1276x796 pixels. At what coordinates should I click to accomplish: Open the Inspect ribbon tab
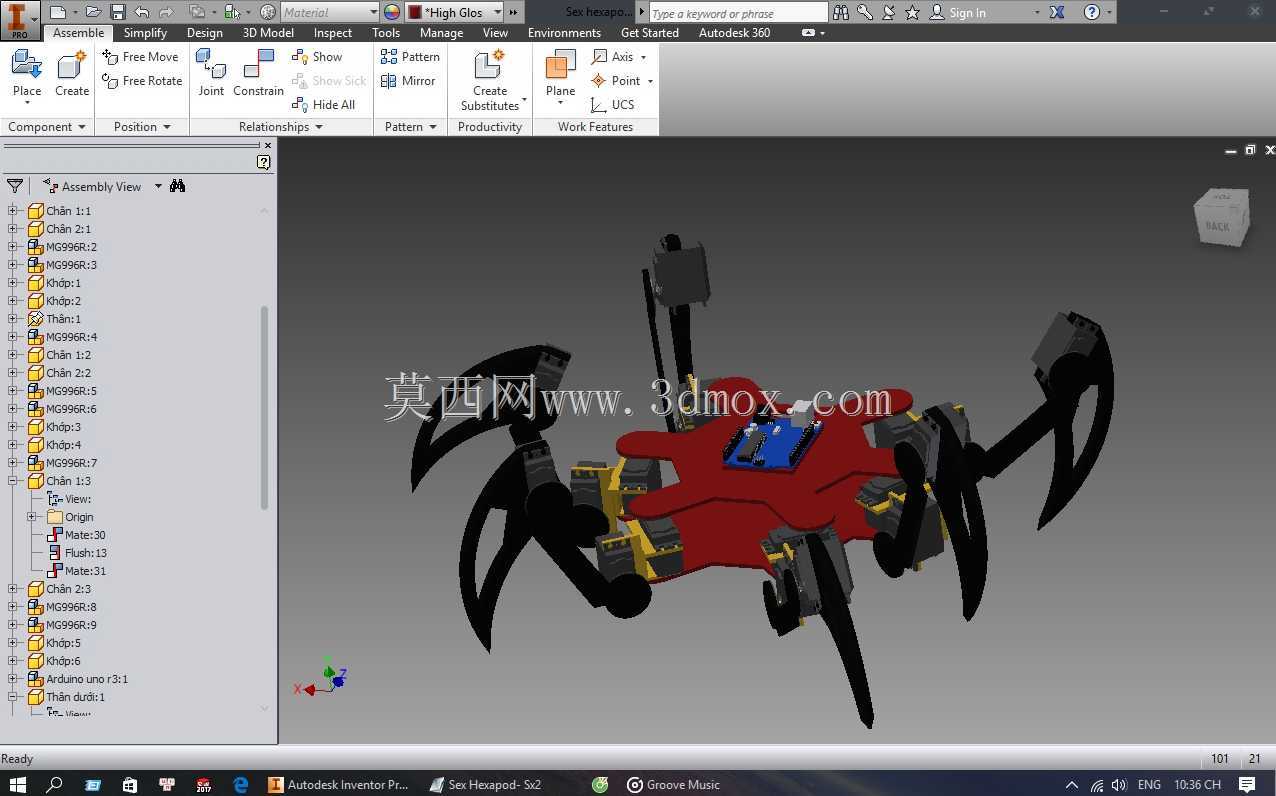pos(333,33)
